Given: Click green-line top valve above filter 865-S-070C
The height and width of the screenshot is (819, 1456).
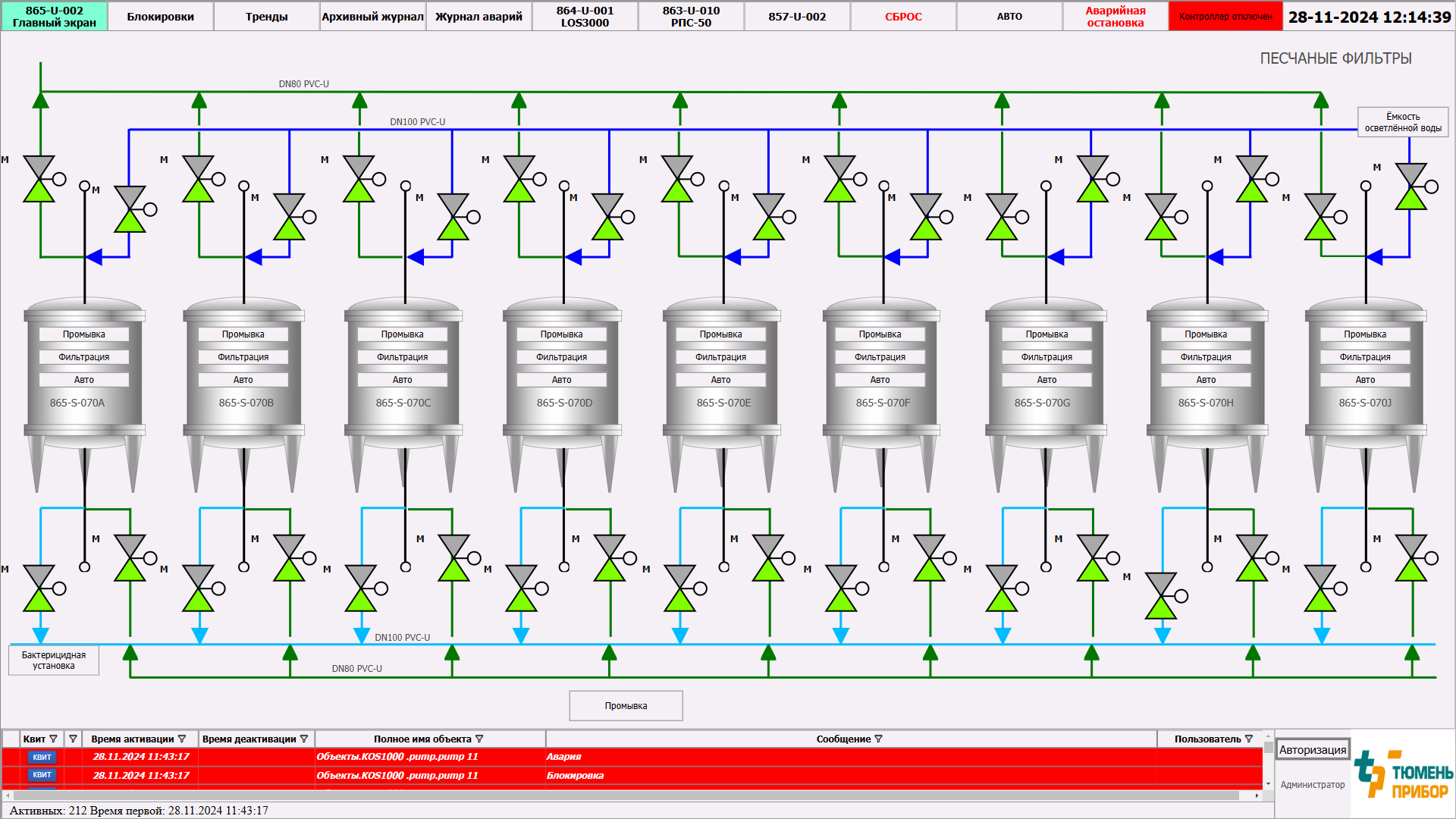Looking at the screenshot, I should (359, 179).
